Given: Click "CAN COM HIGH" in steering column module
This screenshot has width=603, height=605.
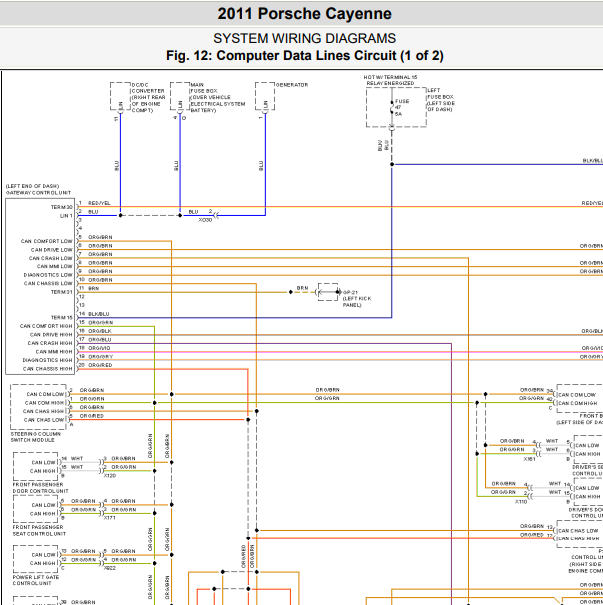Looking at the screenshot, I should 44,403.
